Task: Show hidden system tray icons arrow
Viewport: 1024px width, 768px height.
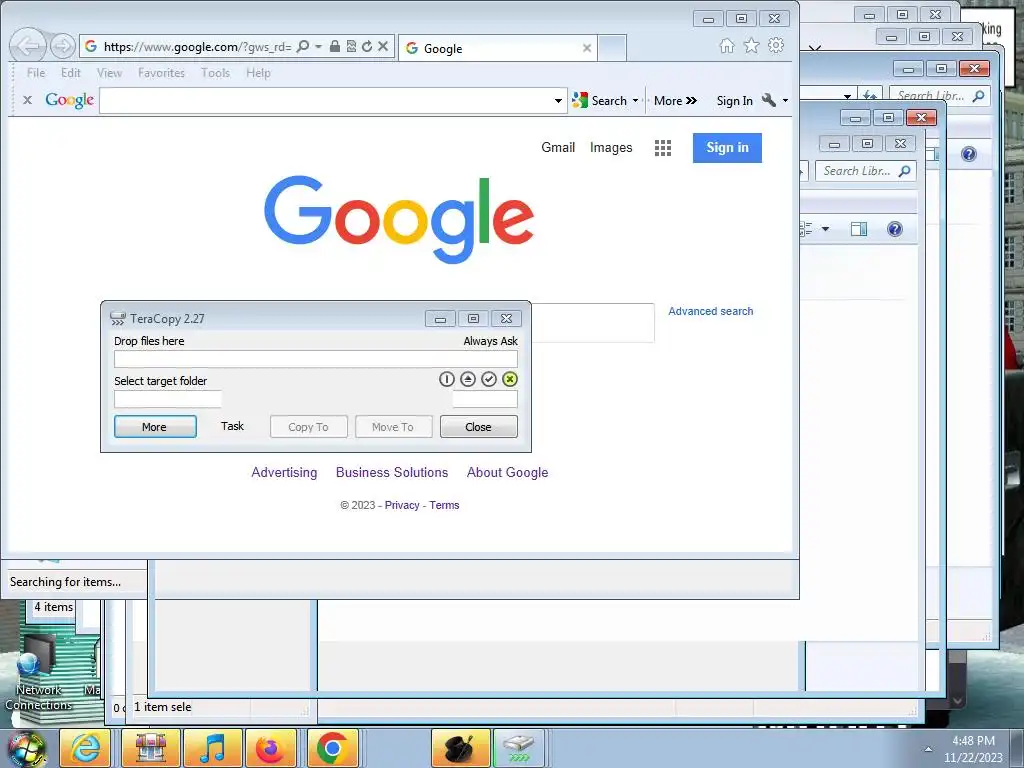Action: (x=928, y=749)
